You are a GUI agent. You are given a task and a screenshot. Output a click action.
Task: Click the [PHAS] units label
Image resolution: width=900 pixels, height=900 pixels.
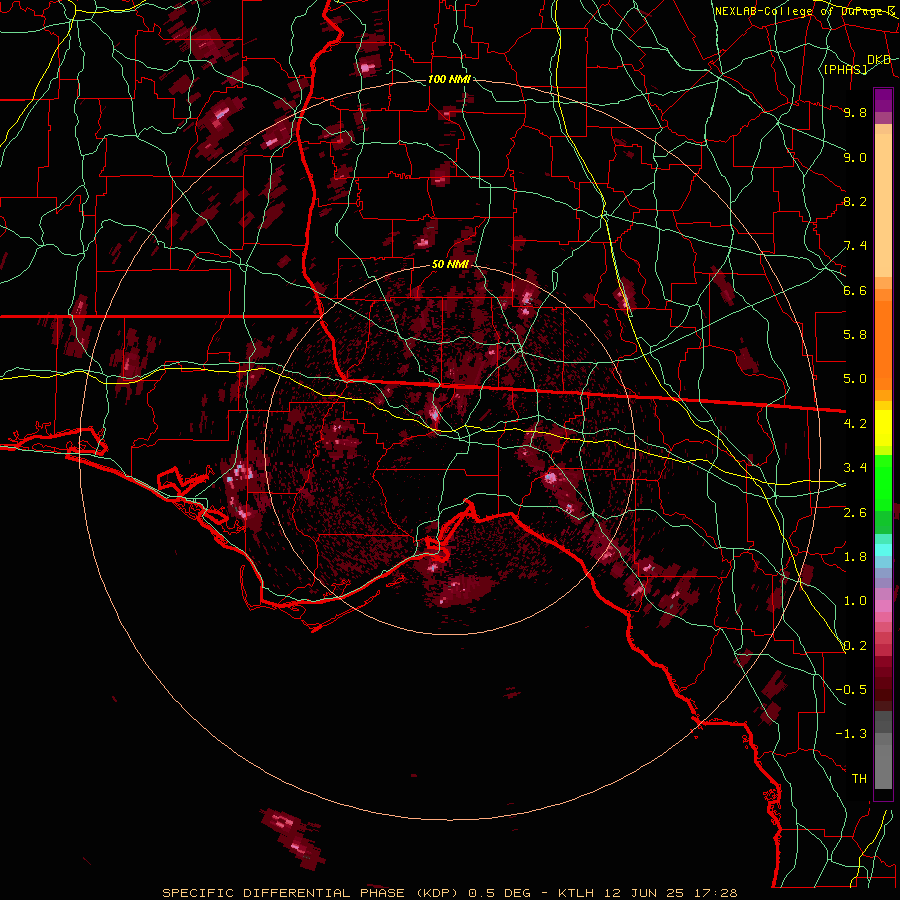[x=845, y=69]
